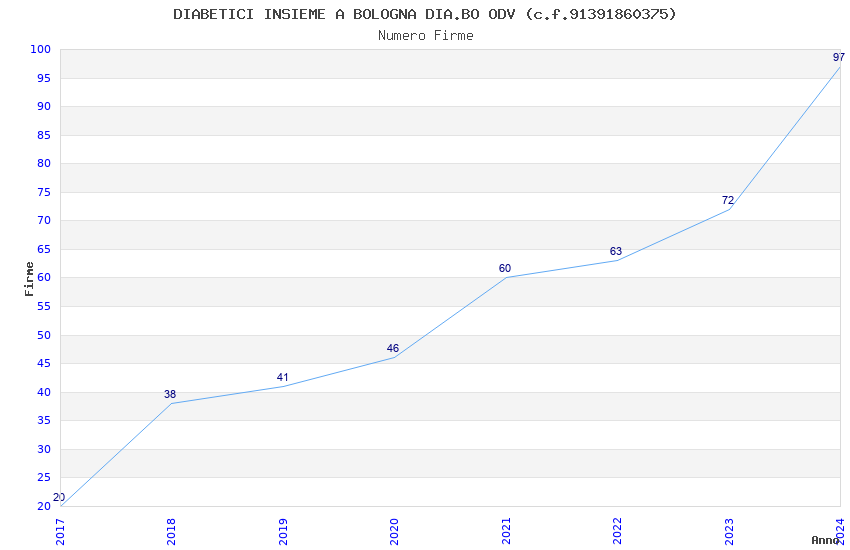Click x-axis year label 2023
Screen dimensions: 850x550
[x=729, y=532]
